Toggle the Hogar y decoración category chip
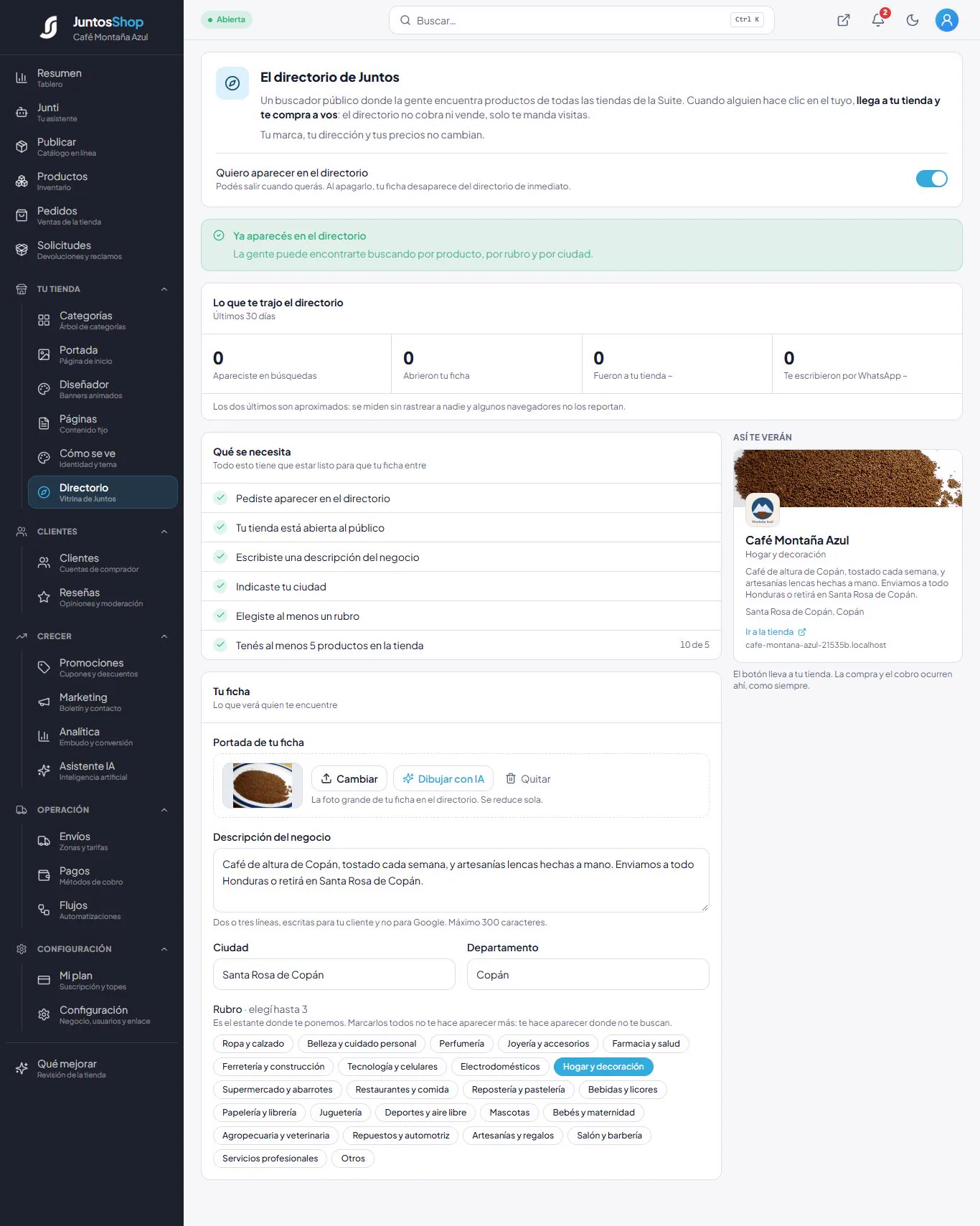The width and height of the screenshot is (980, 1226). tap(603, 1067)
